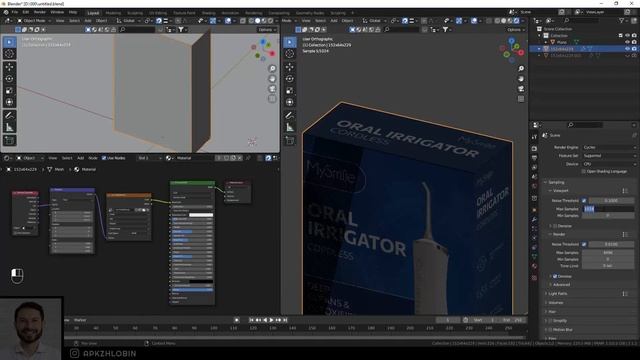Click the timeline play button
The image size is (640, 360).
coord(271,320)
